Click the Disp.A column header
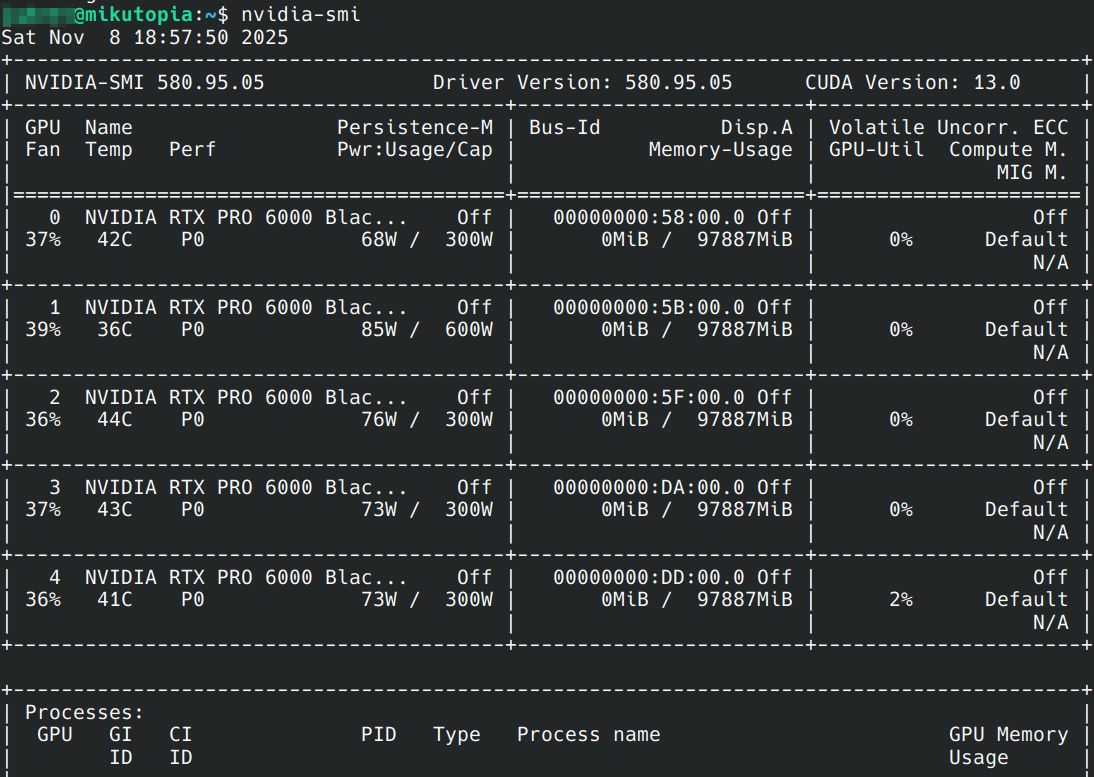1094x777 pixels. click(756, 128)
